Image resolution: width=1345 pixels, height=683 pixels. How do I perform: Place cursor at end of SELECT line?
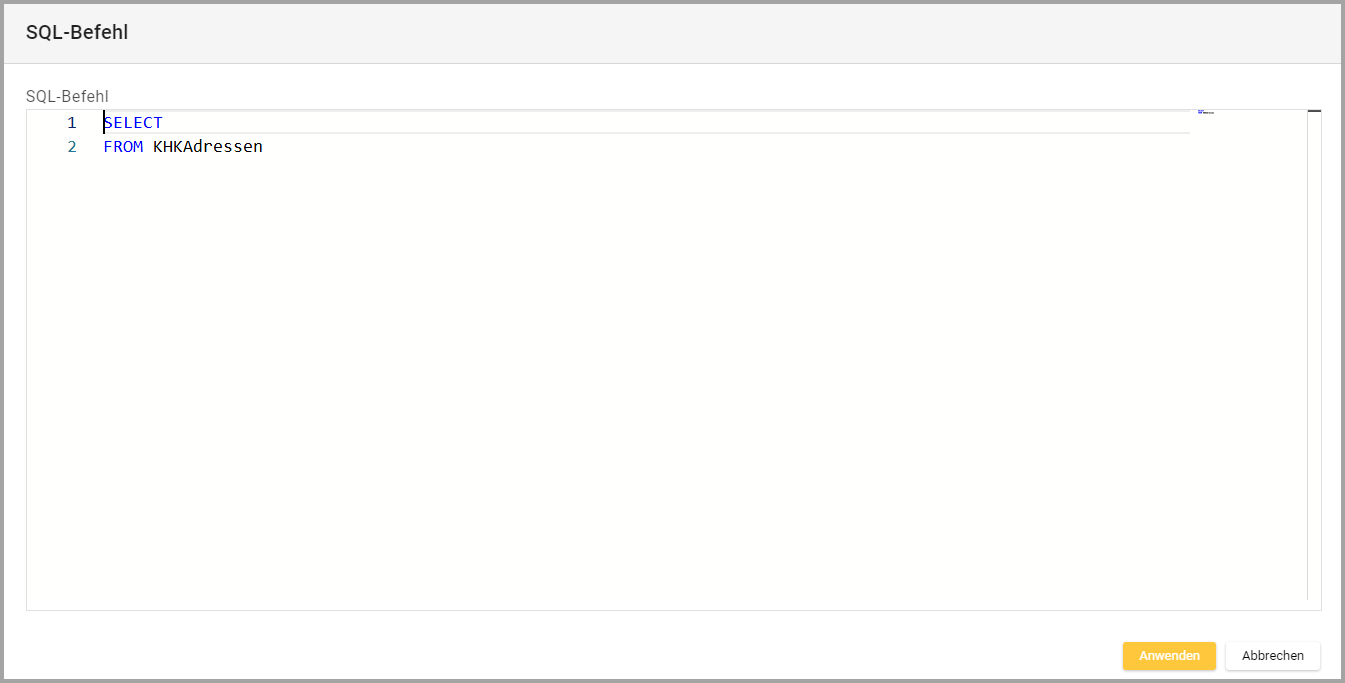pyautogui.click(x=164, y=123)
